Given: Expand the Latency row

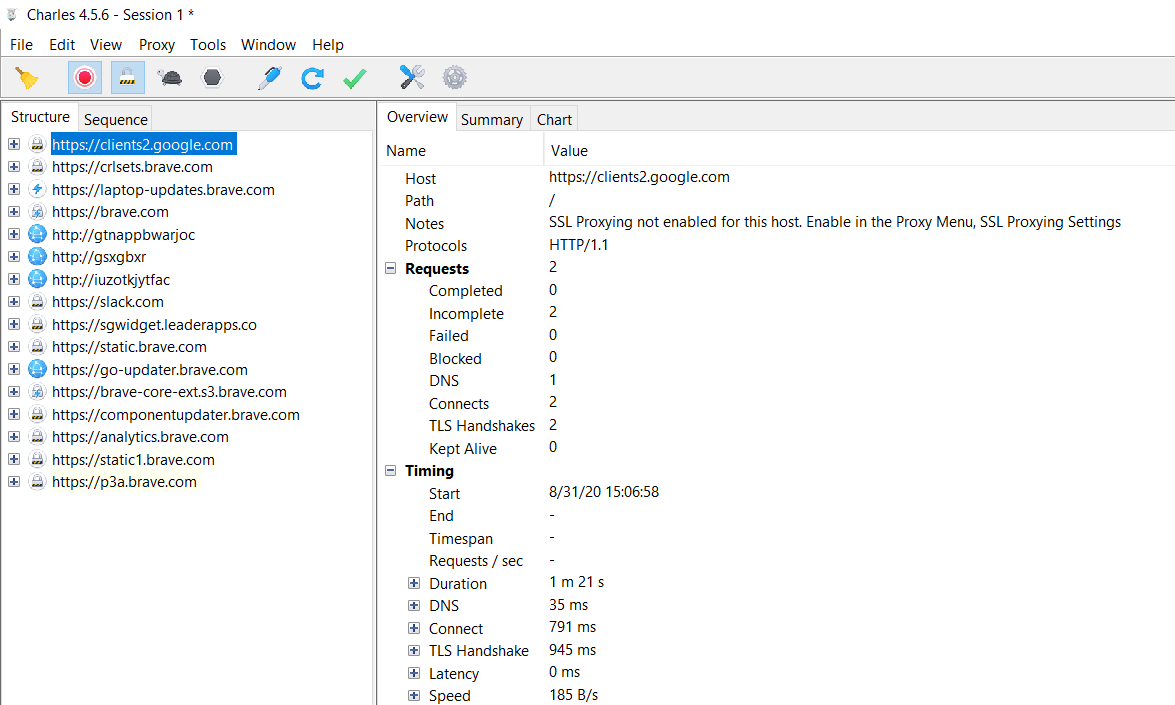Looking at the screenshot, I should (414, 672).
